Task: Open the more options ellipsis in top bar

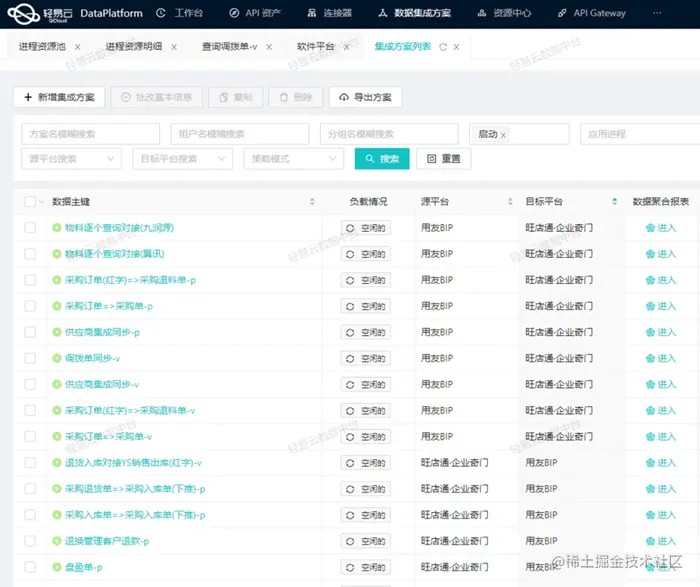Action: (657, 13)
